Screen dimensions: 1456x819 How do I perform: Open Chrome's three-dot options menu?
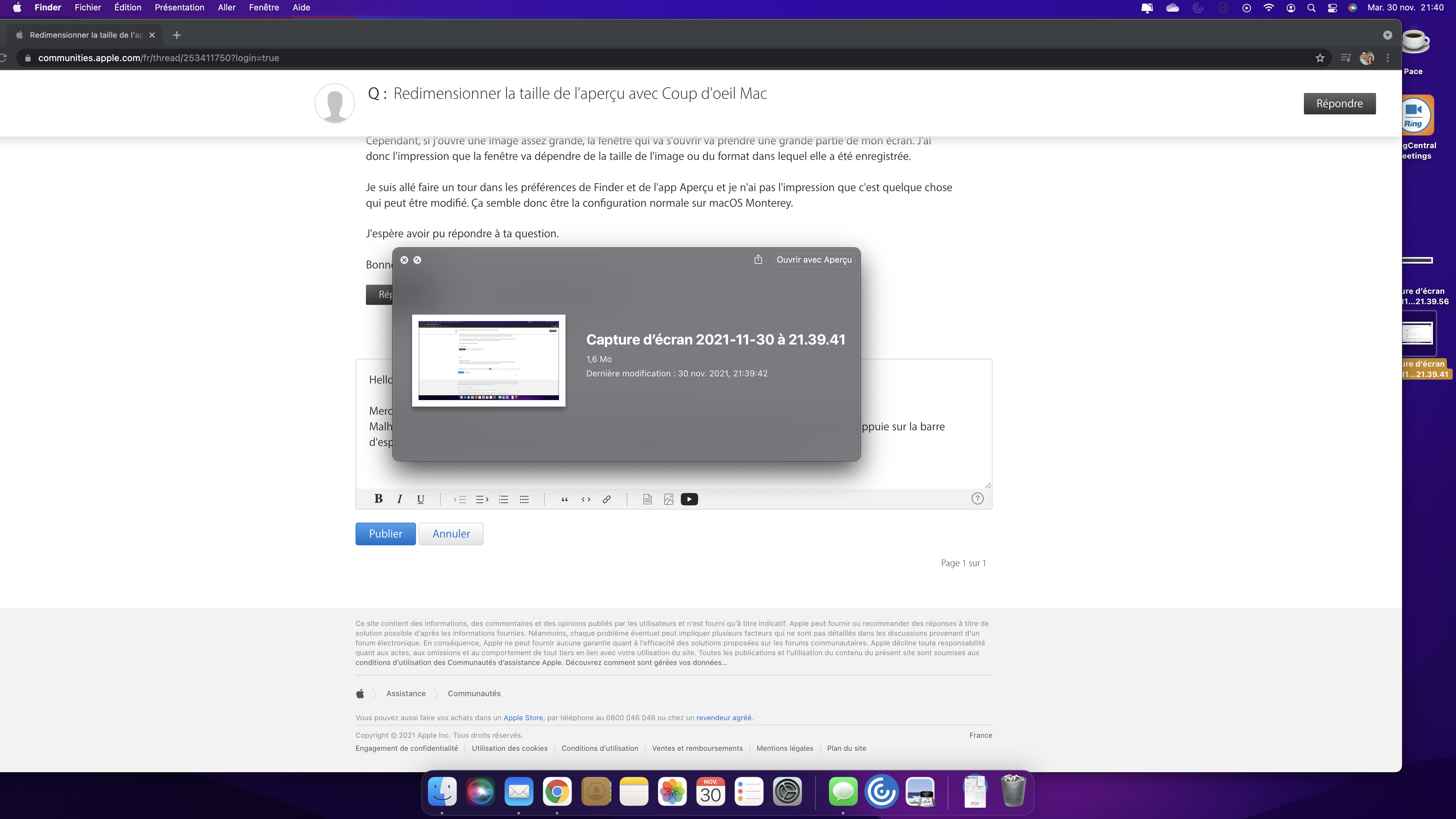point(1388,58)
